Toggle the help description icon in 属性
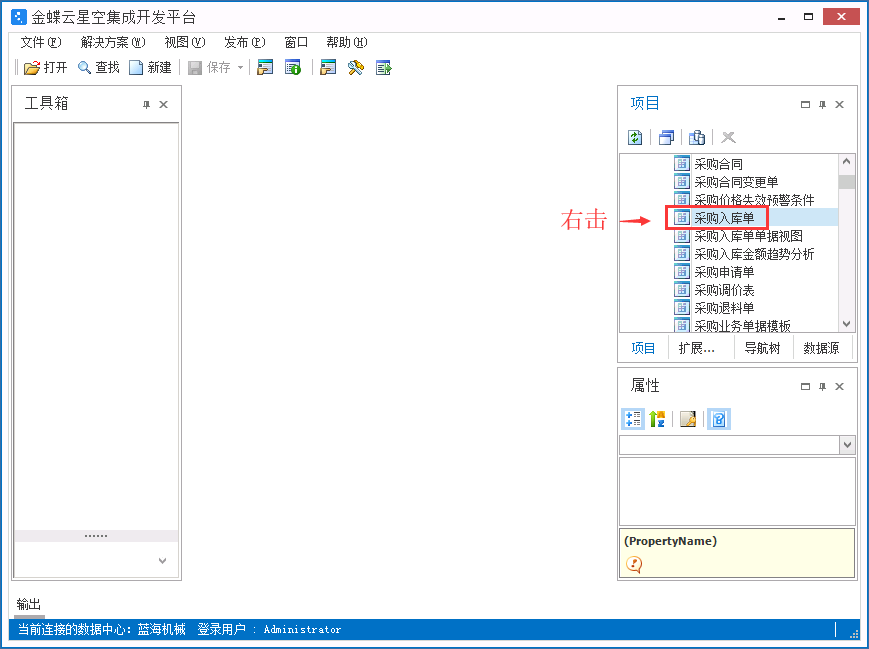The width and height of the screenshot is (869, 649). coord(719,419)
